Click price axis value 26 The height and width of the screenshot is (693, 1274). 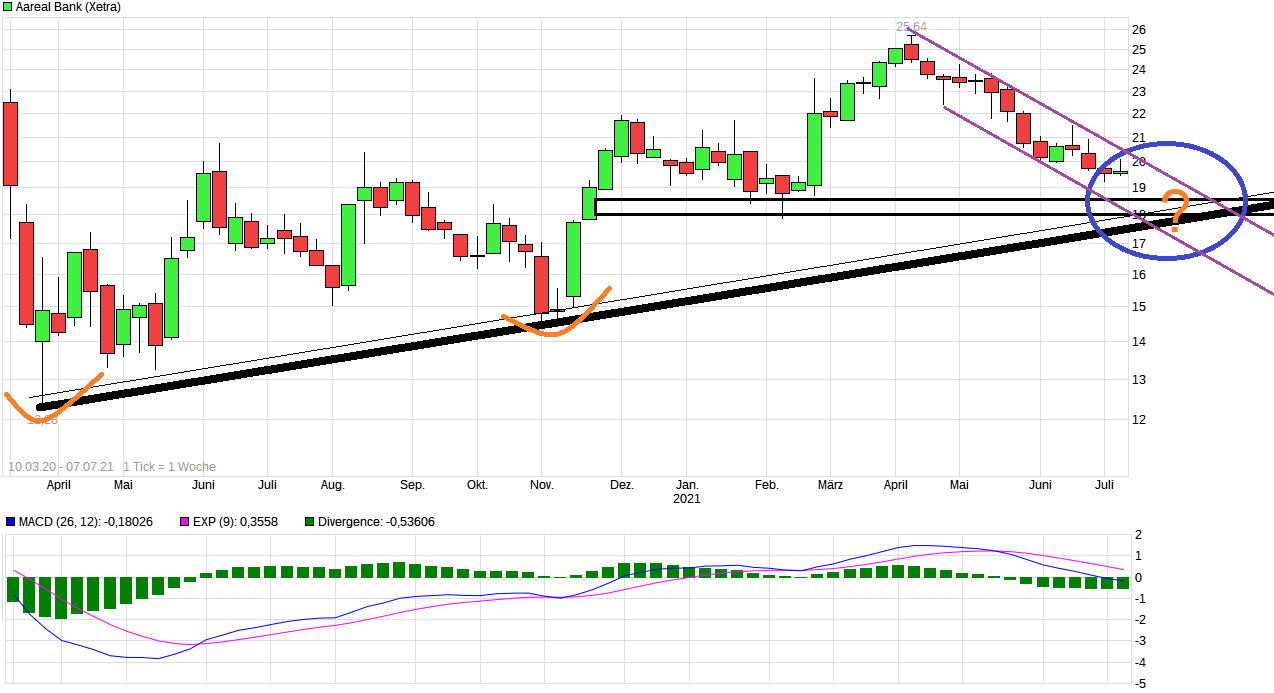1139,29
